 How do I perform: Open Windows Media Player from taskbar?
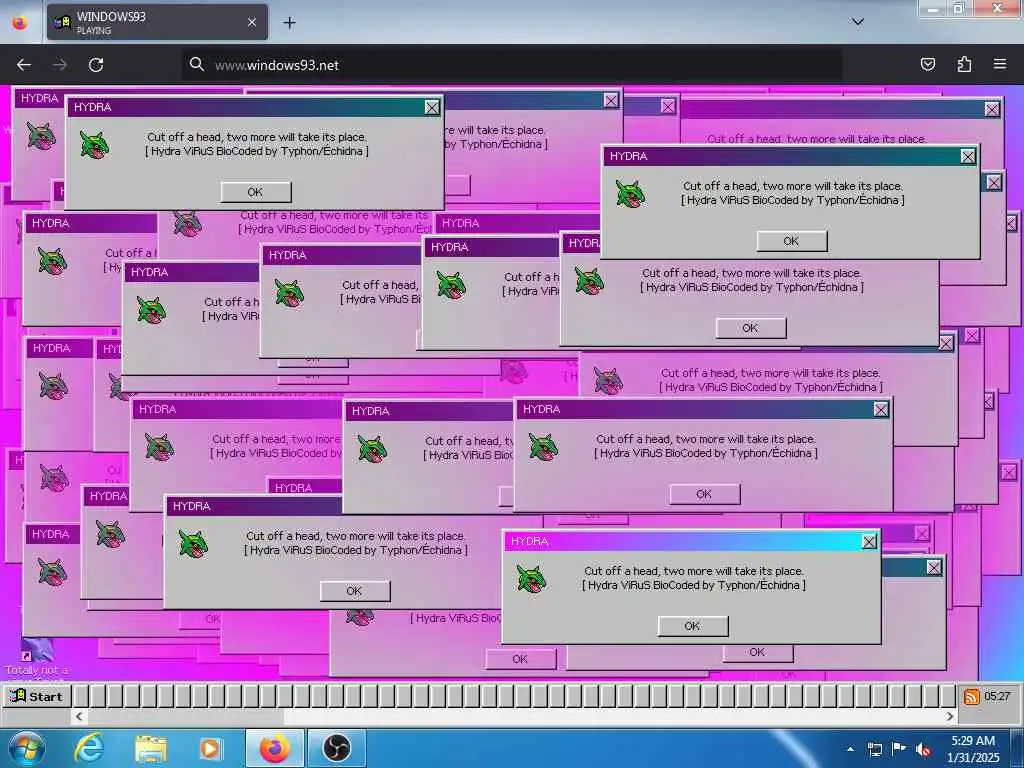click(210, 748)
